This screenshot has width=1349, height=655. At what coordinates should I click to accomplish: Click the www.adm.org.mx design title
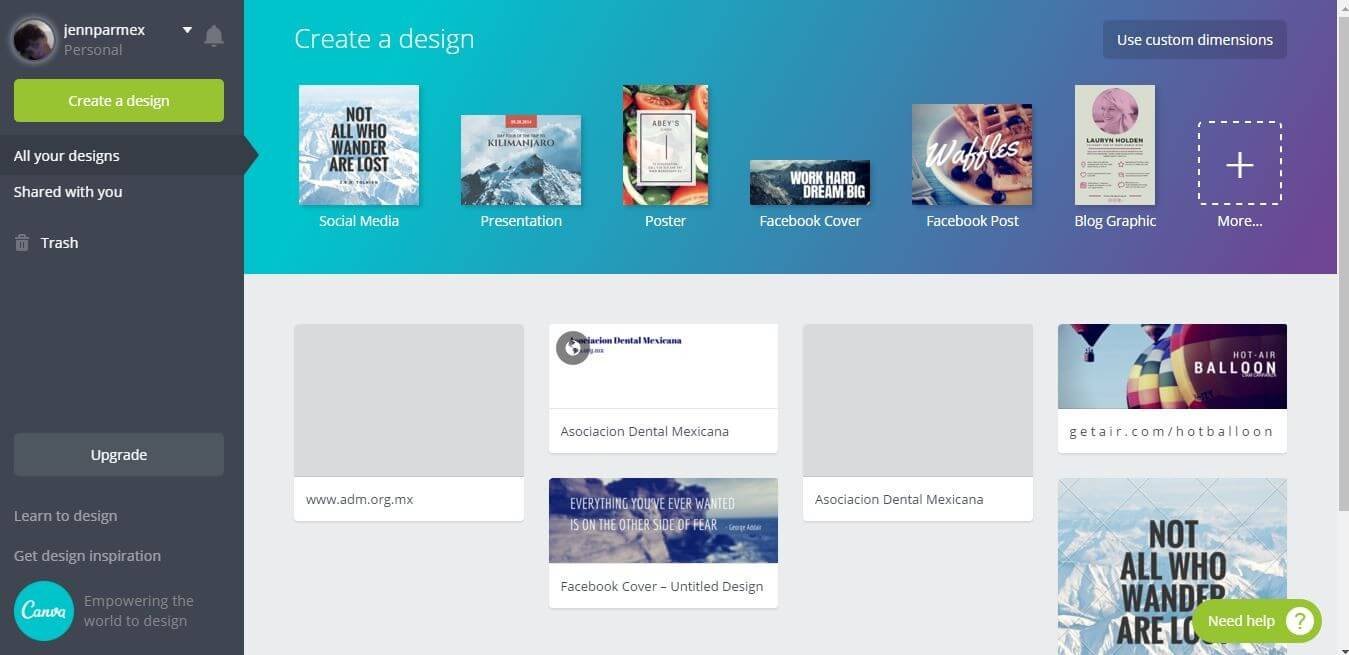360,499
